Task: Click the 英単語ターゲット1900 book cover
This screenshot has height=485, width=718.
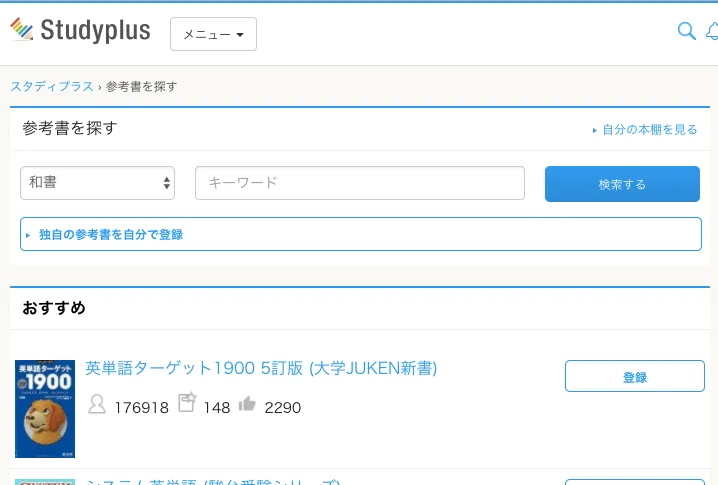Action: pyautogui.click(x=45, y=409)
